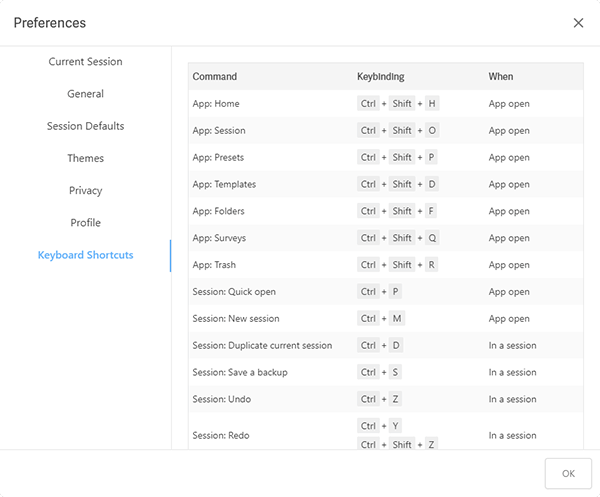The height and width of the screenshot is (497, 600).
Task: Click the Session: Quick open command
Action: coord(234,292)
